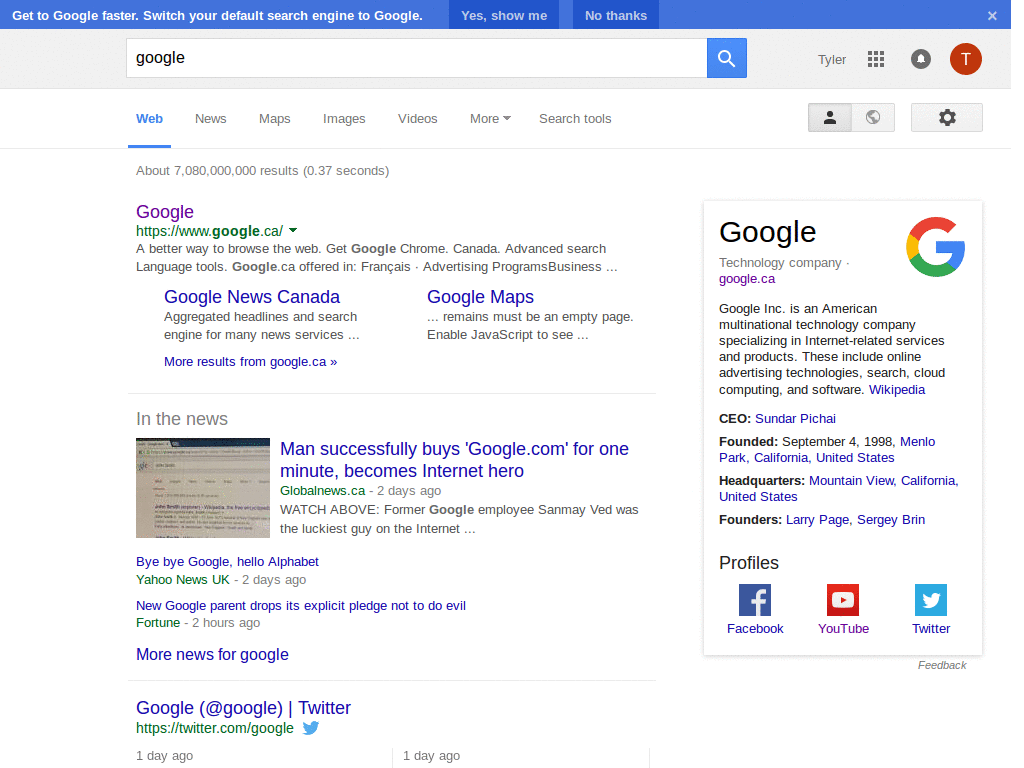The height and width of the screenshot is (768, 1024).
Task: Click the Larry Page founder link
Action: tap(817, 520)
